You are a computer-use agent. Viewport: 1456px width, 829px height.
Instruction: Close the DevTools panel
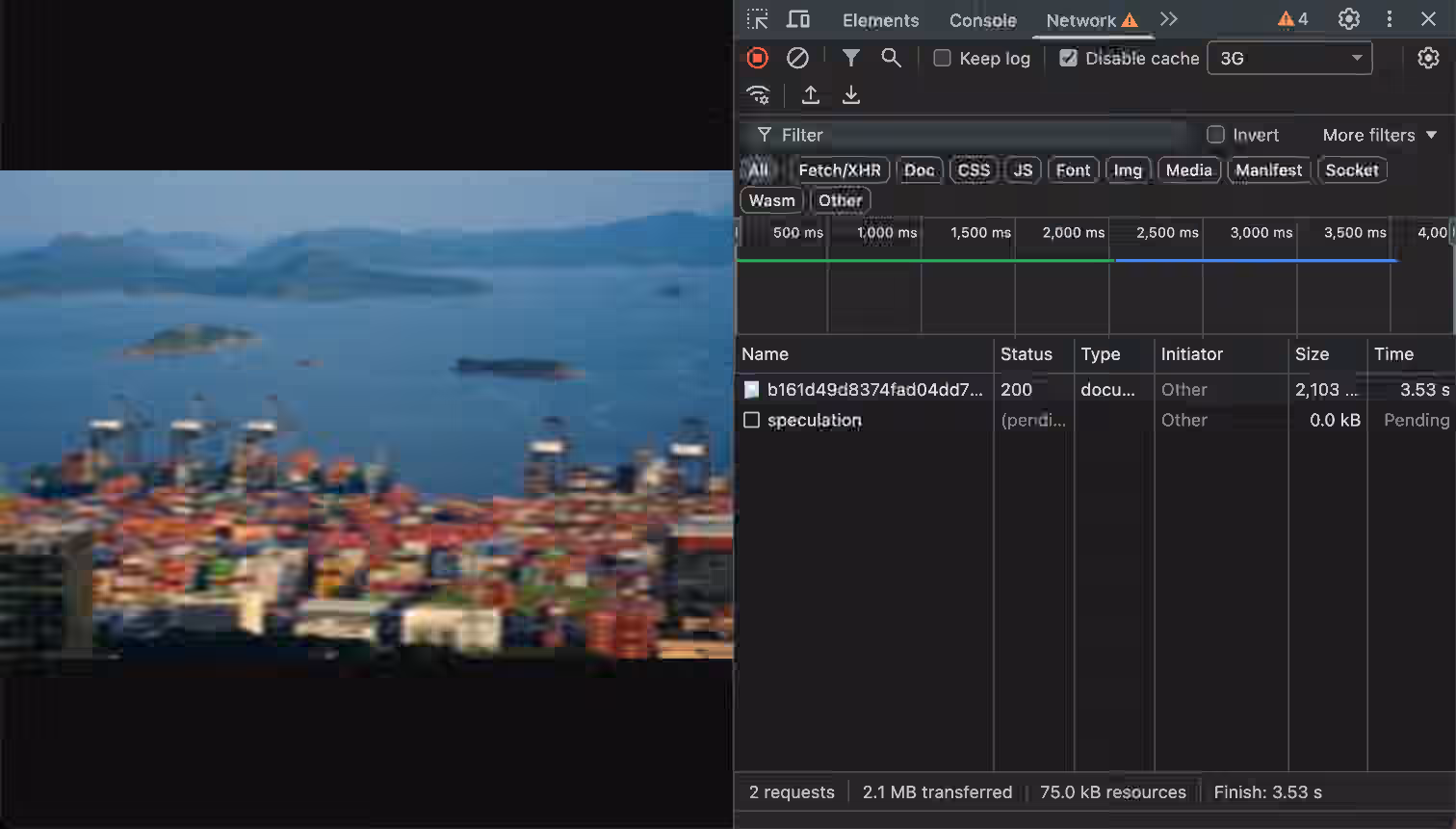click(x=1429, y=19)
